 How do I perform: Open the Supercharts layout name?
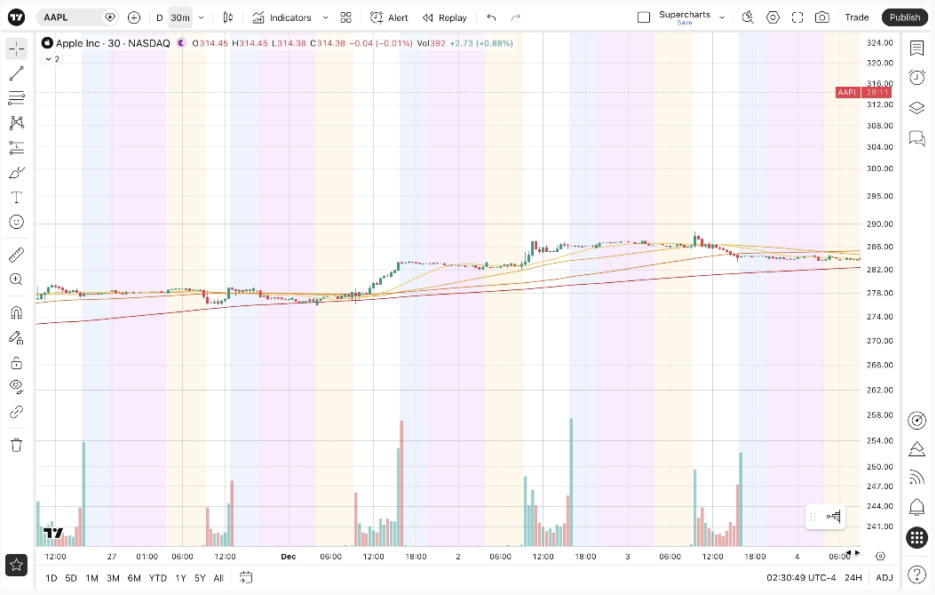[685, 17]
